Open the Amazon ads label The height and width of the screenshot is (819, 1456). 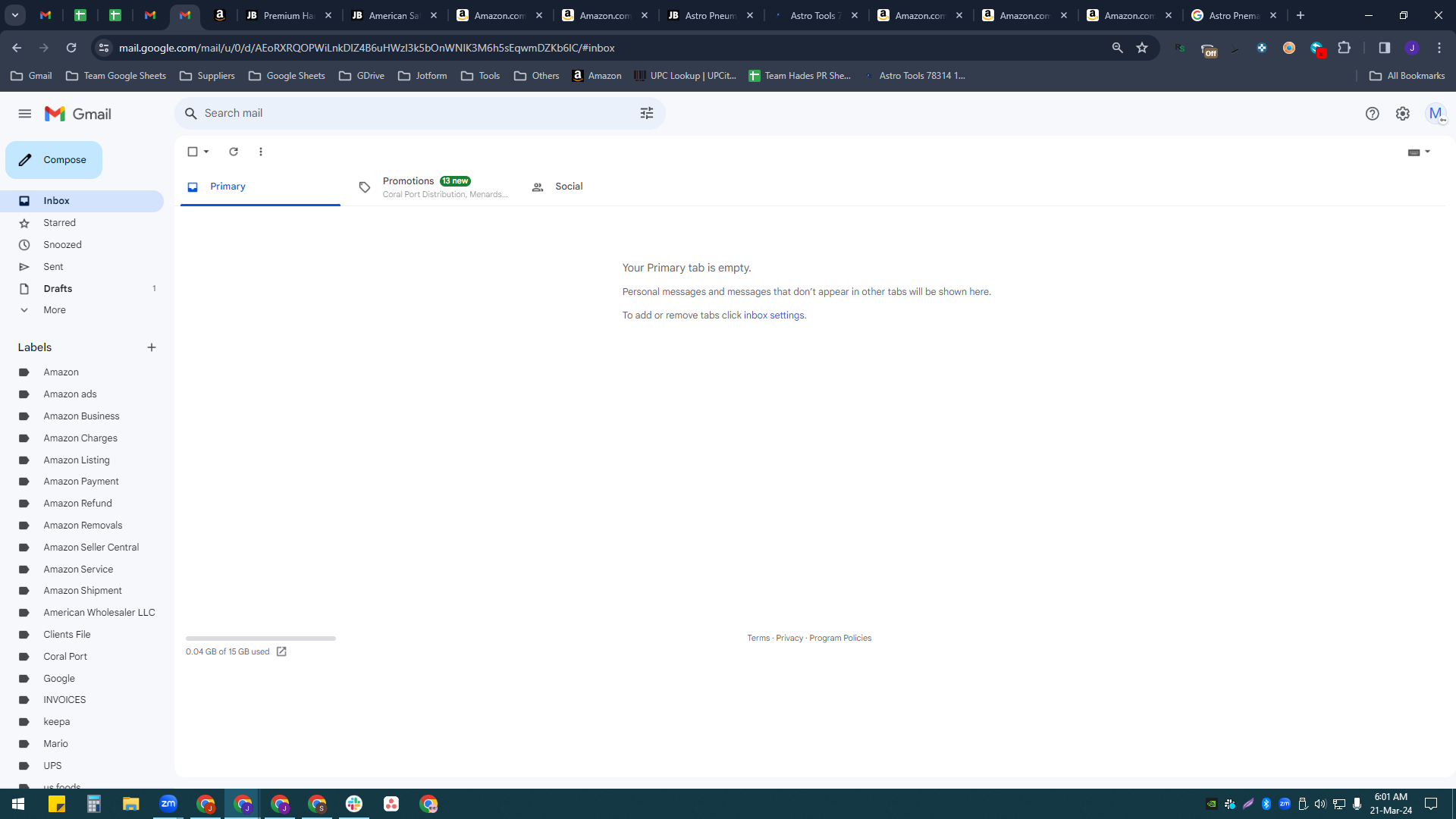click(70, 394)
